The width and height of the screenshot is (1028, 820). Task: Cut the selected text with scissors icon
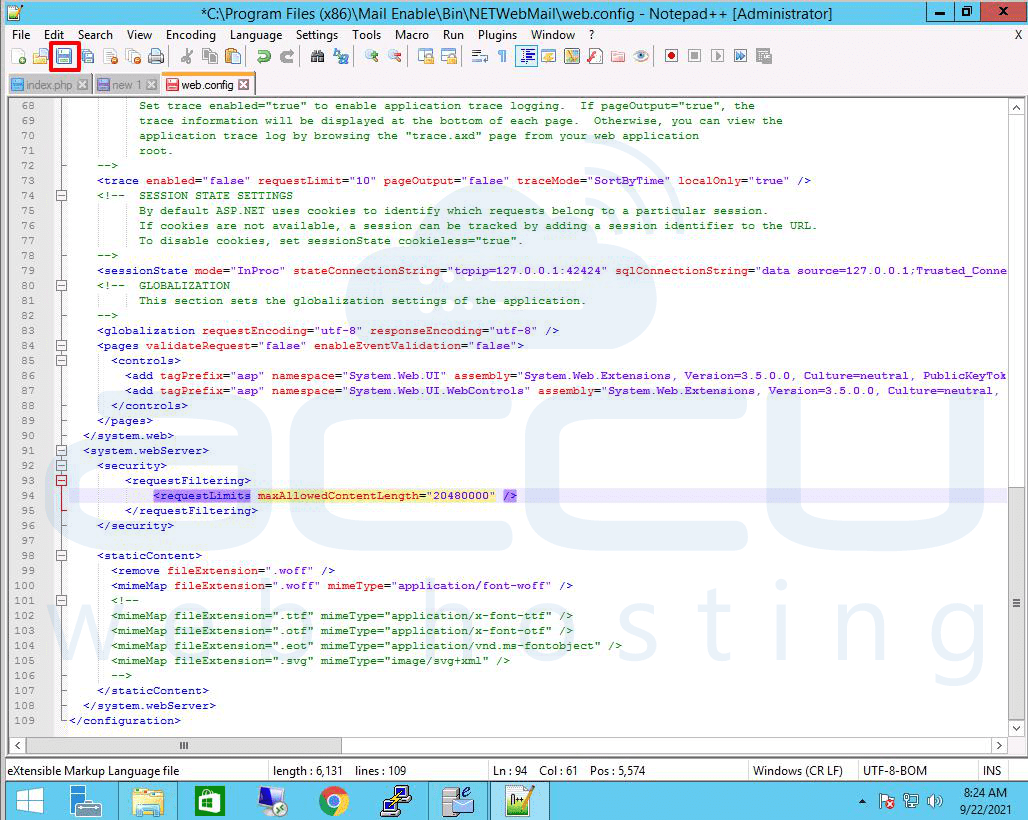pyautogui.click(x=187, y=56)
